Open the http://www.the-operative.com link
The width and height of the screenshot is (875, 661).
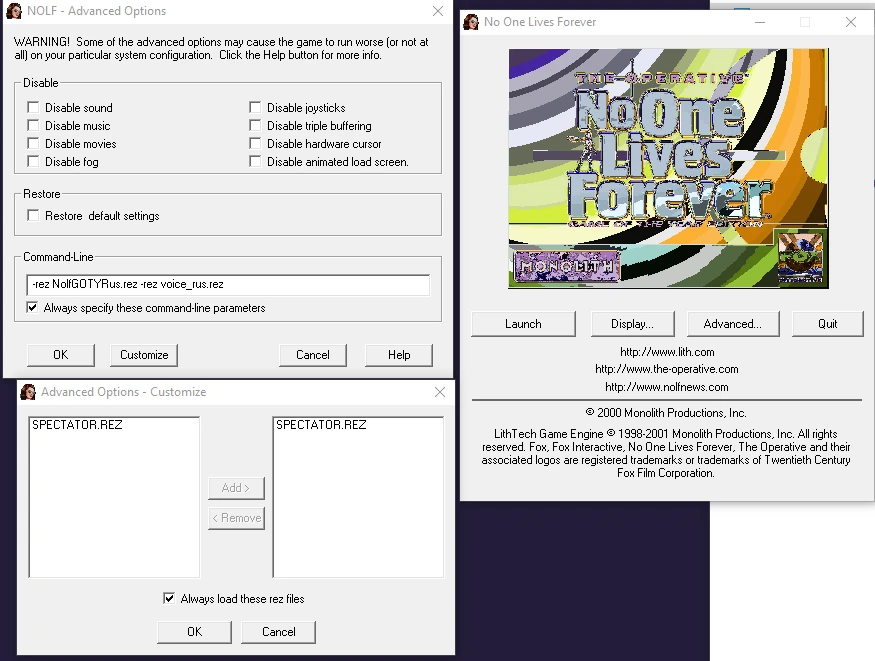coord(667,369)
